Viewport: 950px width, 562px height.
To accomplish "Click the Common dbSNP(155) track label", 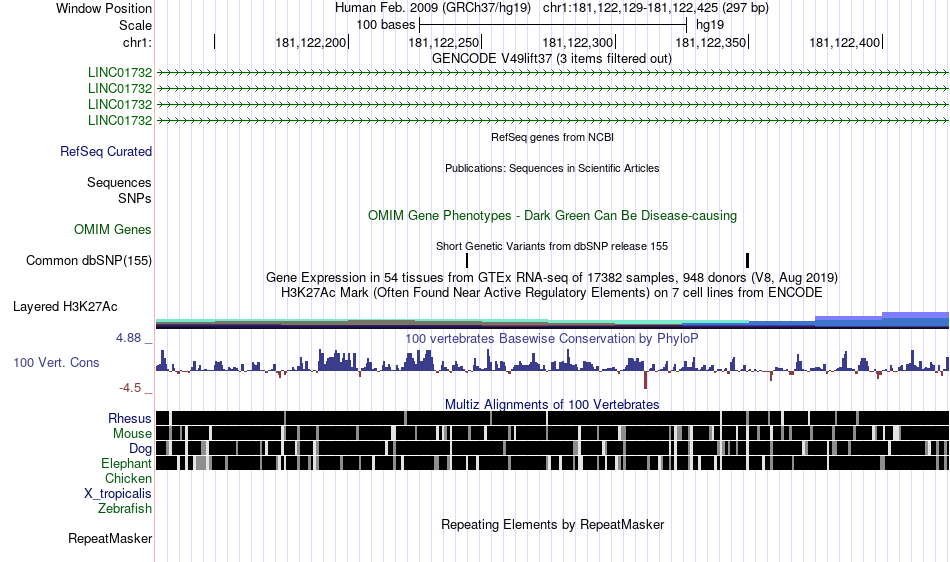I will tap(89, 260).
